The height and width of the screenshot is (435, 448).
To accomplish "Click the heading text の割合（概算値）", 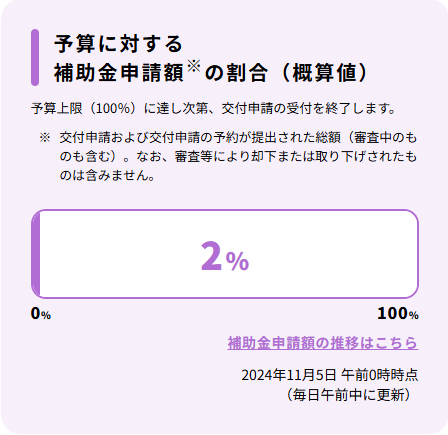I will pyautogui.click(x=287, y=73).
